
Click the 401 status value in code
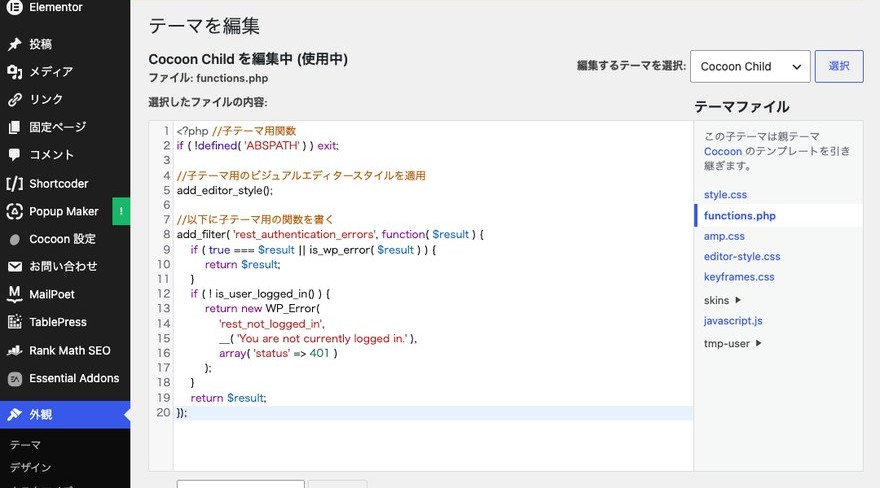(319, 353)
